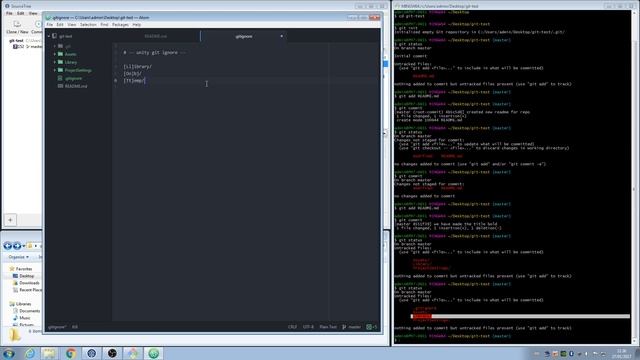
Task: Open the Organize dropdown in Explorer
Action: pyautogui.click(x=19, y=257)
